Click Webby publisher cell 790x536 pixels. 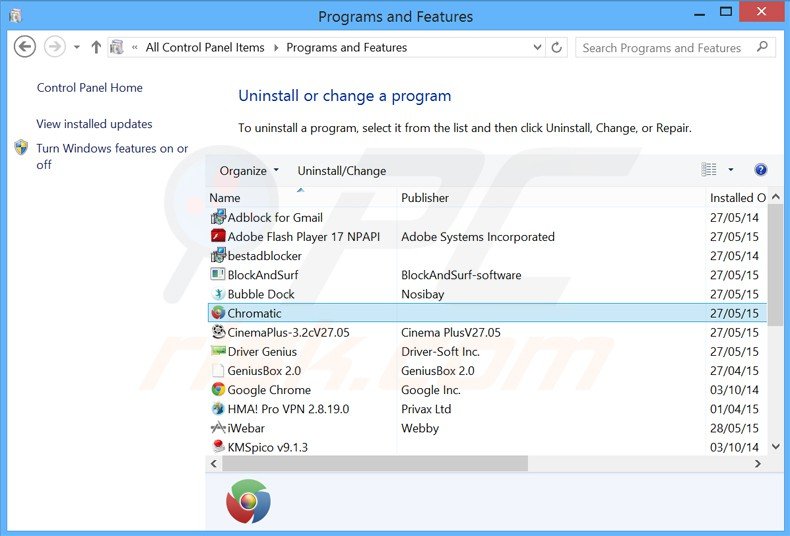point(420,428)
